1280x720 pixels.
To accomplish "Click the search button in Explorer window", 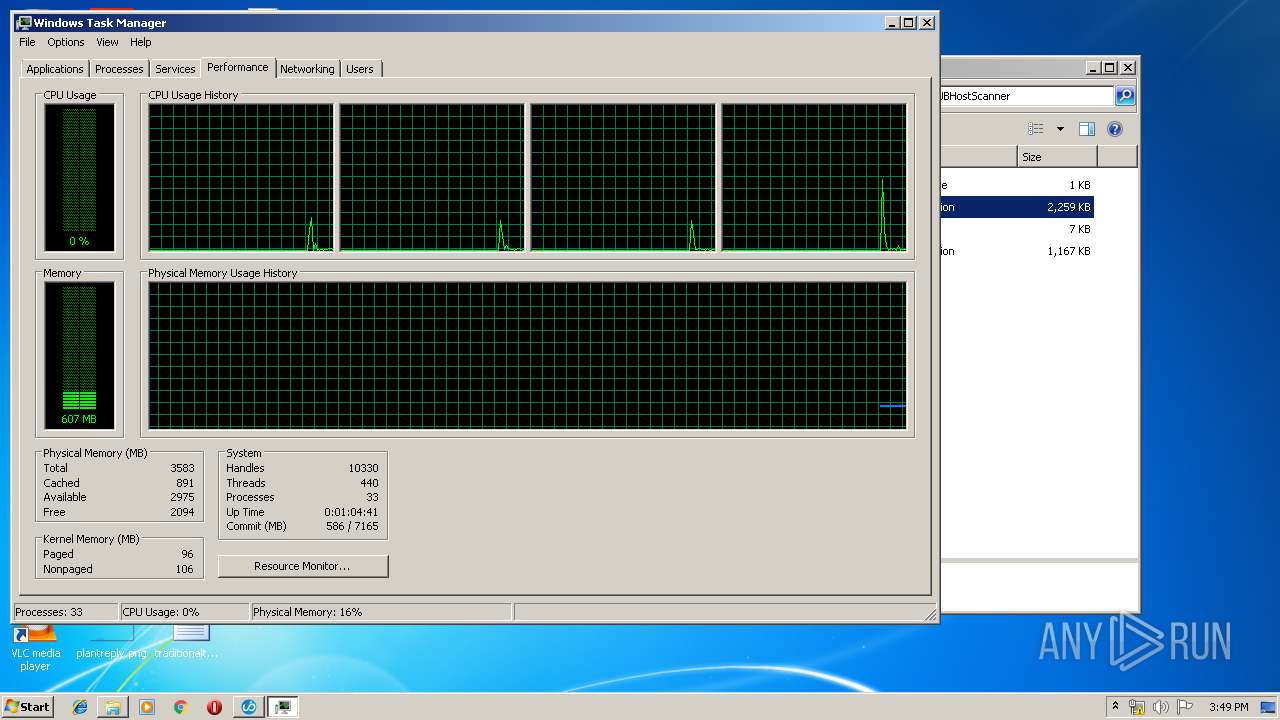I will click(x=1125, y=96).
